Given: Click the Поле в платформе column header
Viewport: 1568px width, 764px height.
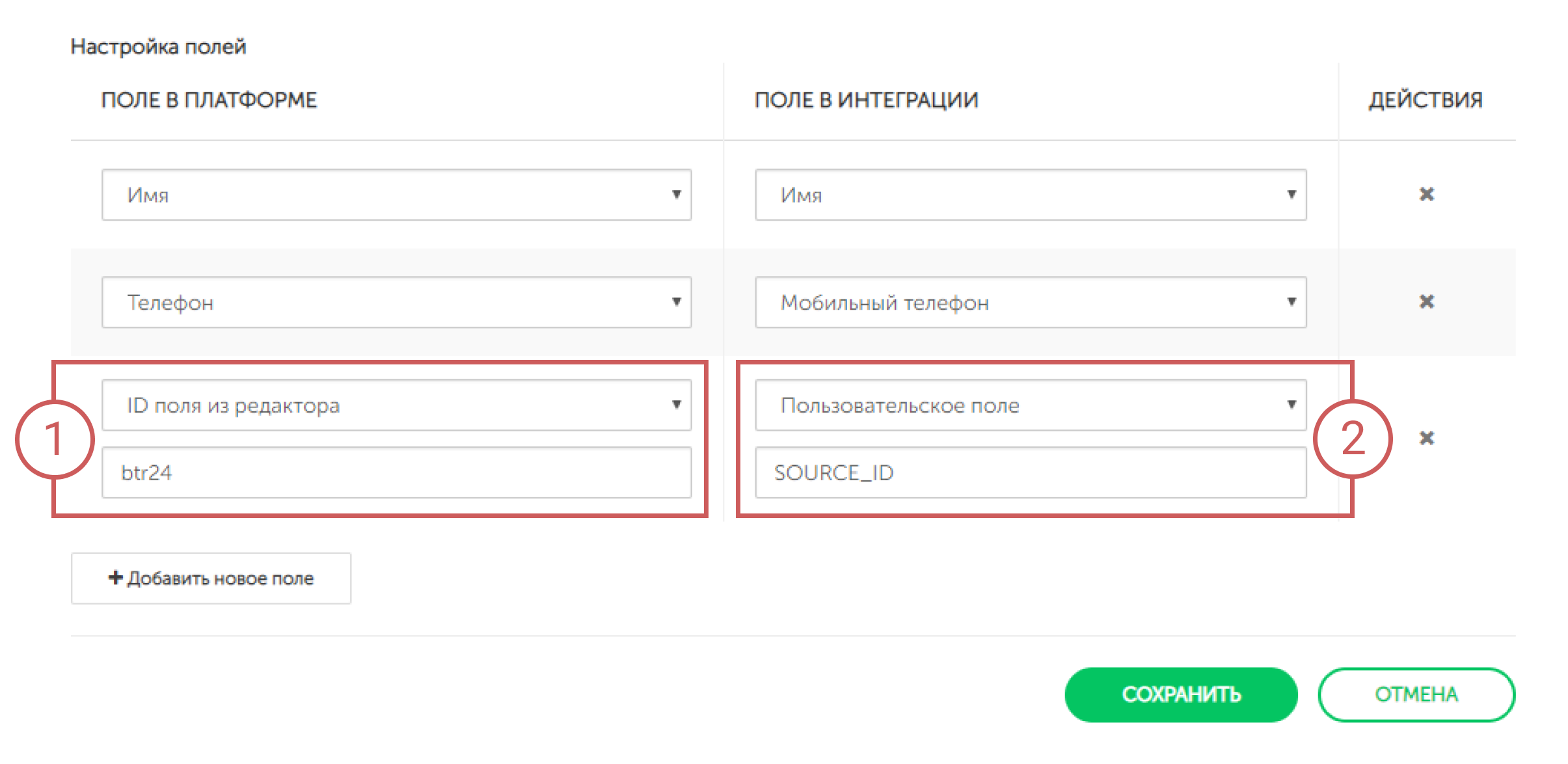Looking at the screenshot, I should pyautogui.click(x=209, y=100).
